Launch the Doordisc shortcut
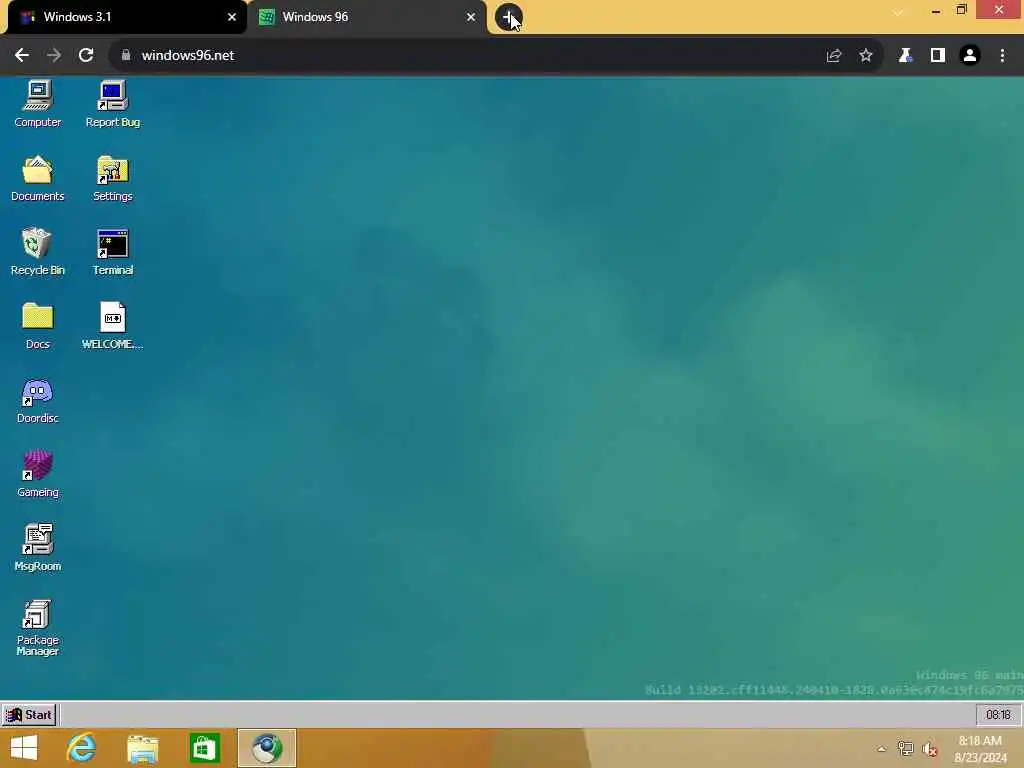1024x768 pixels. click(37, 400)
